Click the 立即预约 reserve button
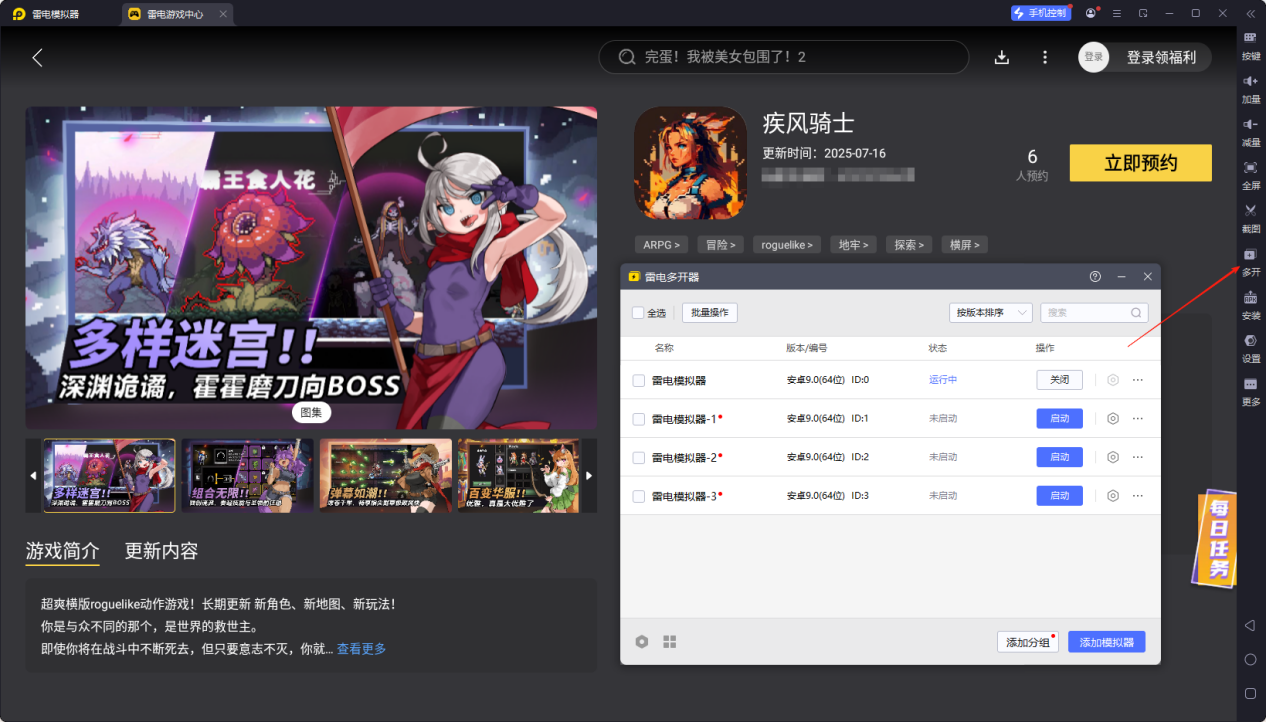Image resolution: width=1266 pixels, height=722 pixels. click(x=1140, y=163)
